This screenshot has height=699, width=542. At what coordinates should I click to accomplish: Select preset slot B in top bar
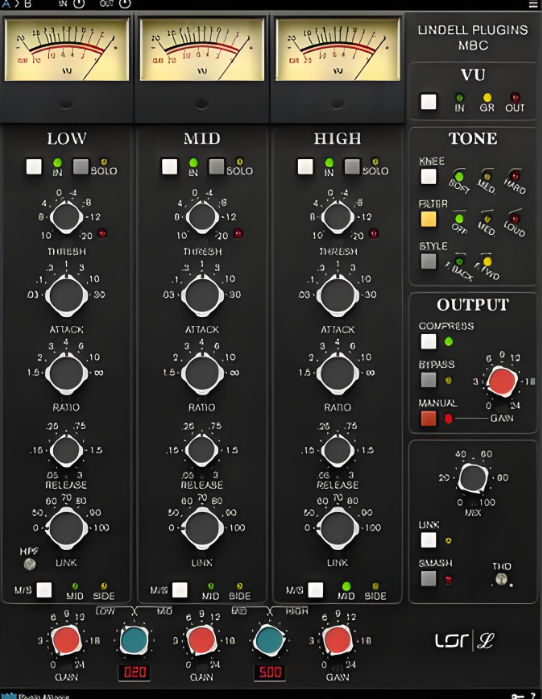coord(28,4)
